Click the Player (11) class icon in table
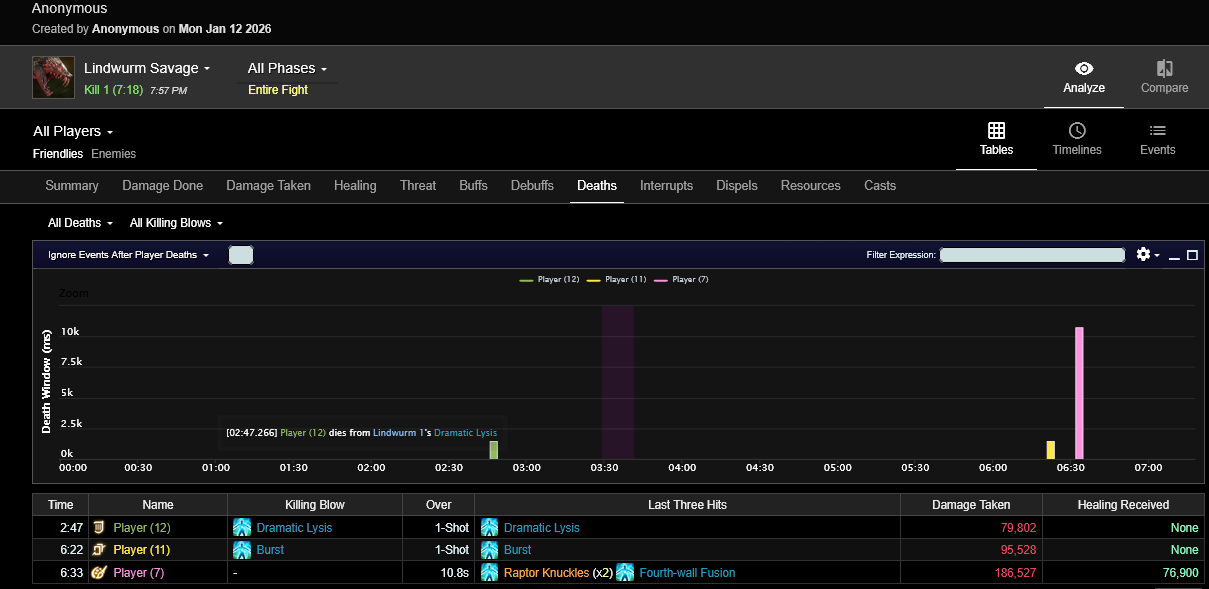Viewport: 1209px width, 589px height. (x=99, y=550)
